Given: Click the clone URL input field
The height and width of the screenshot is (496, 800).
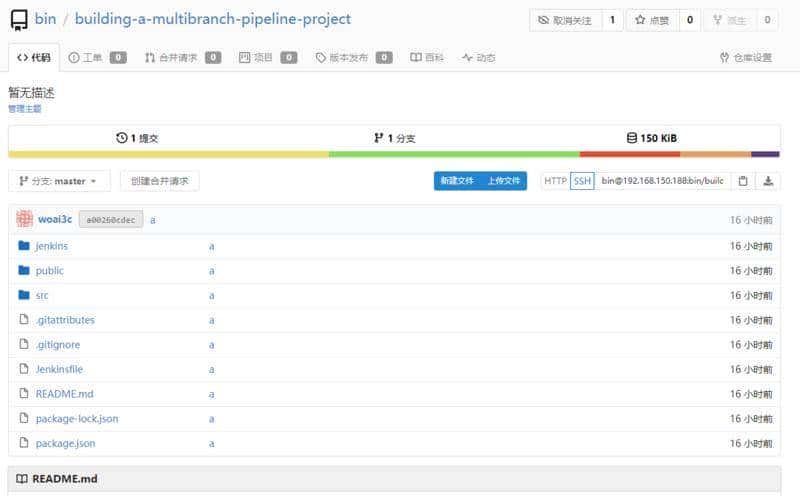Looking at the screenshot, I should point(663,181).
